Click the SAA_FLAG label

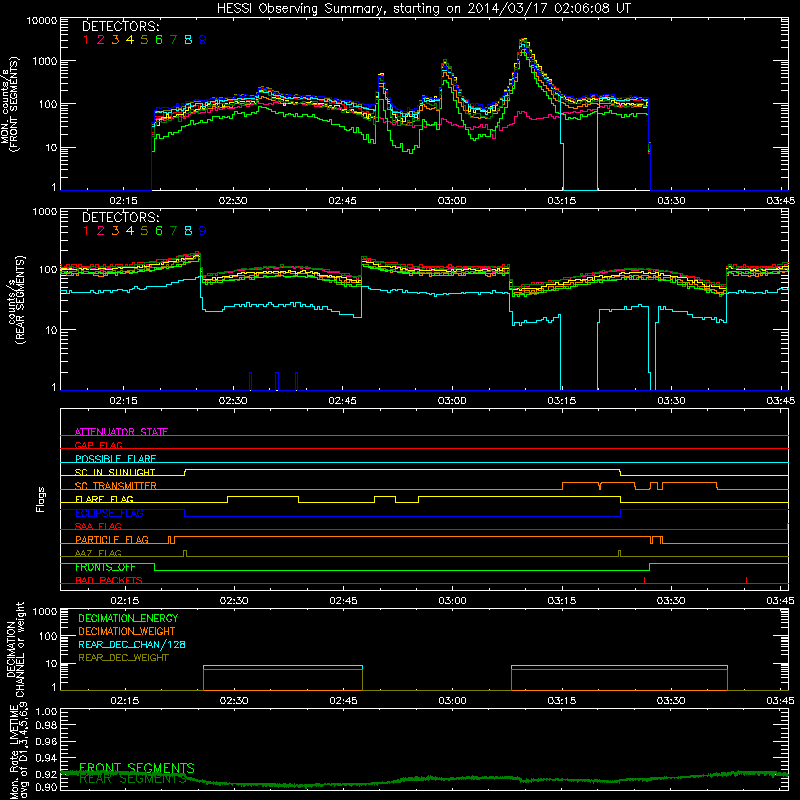coord(98,526)
